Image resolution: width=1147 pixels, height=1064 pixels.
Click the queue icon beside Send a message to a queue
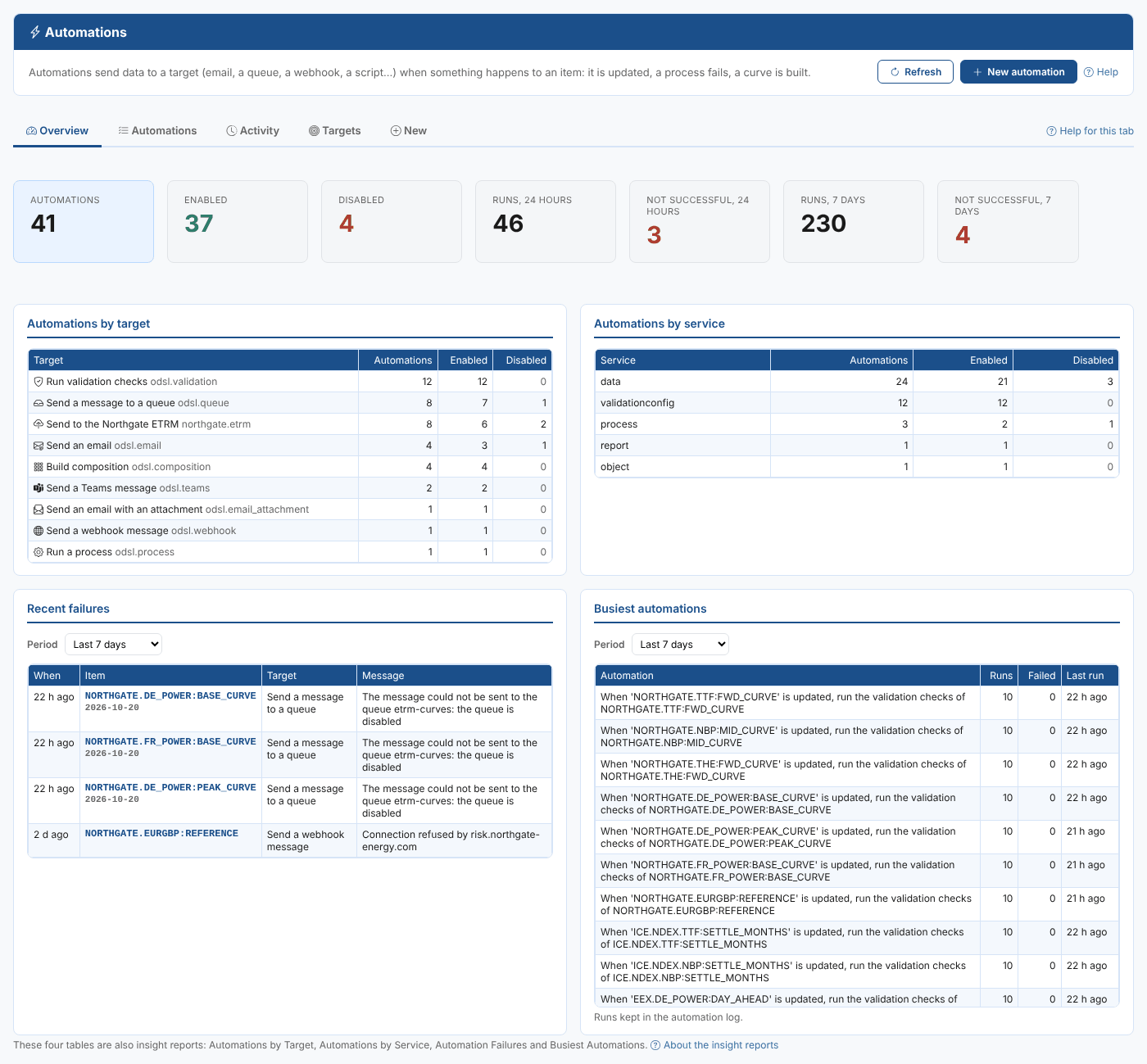coord(39,403)
